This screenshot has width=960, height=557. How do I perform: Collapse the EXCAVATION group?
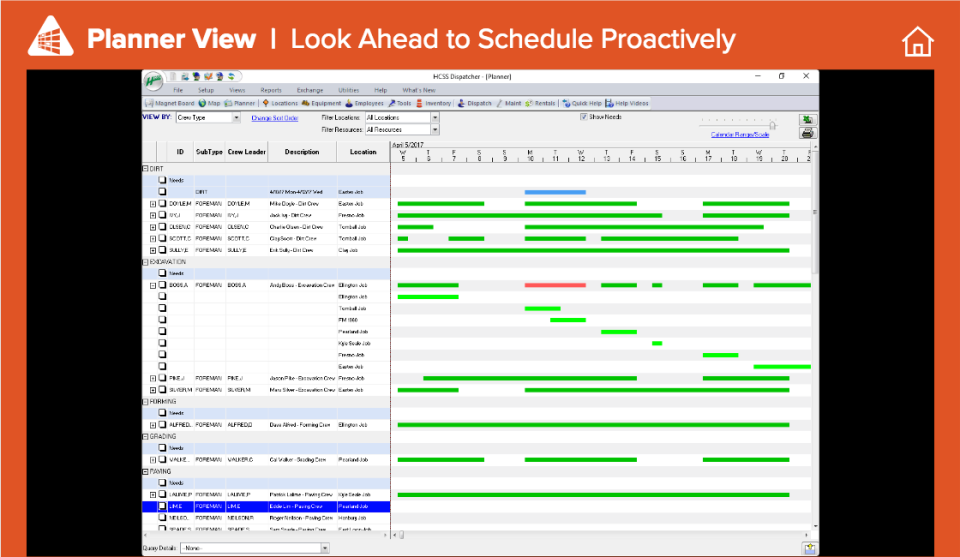coord(146,261)
